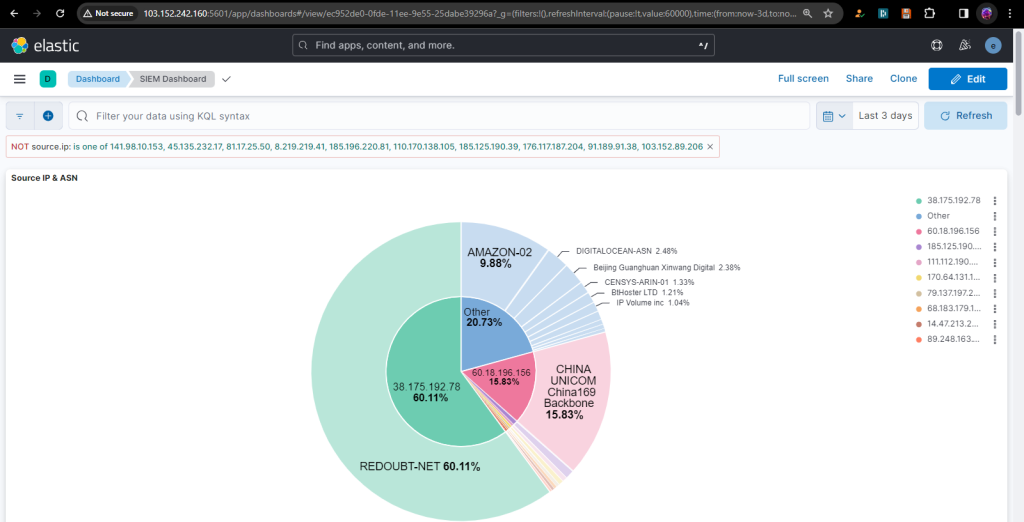Click the inner 38.175.192.78 60.11% slice
The height and width of the screenshot is (522, 1024).
(x=426, y=392)
